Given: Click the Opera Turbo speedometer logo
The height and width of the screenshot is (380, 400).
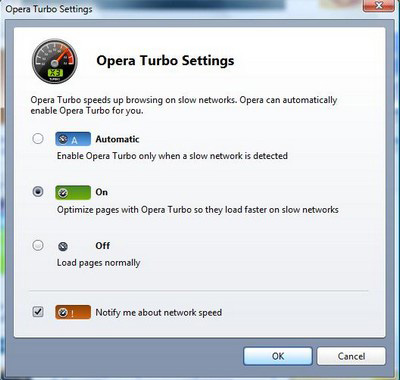Looking at the screenshot, I should (54, 61).
